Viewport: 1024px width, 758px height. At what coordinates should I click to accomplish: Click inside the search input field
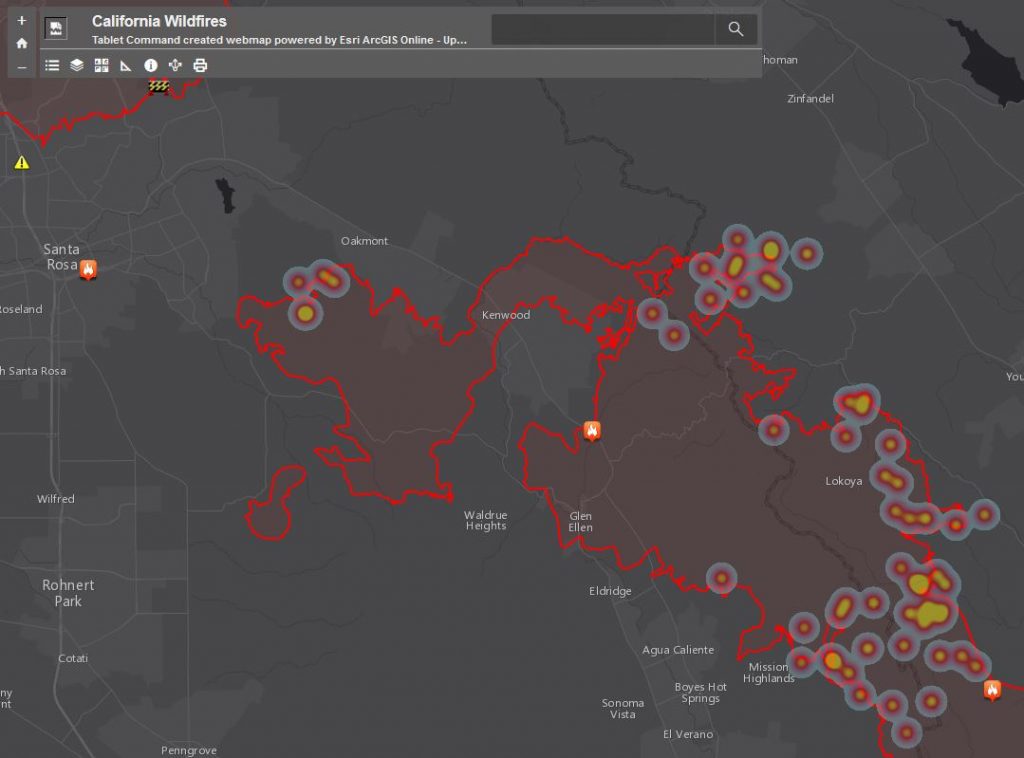pos(602,29)
